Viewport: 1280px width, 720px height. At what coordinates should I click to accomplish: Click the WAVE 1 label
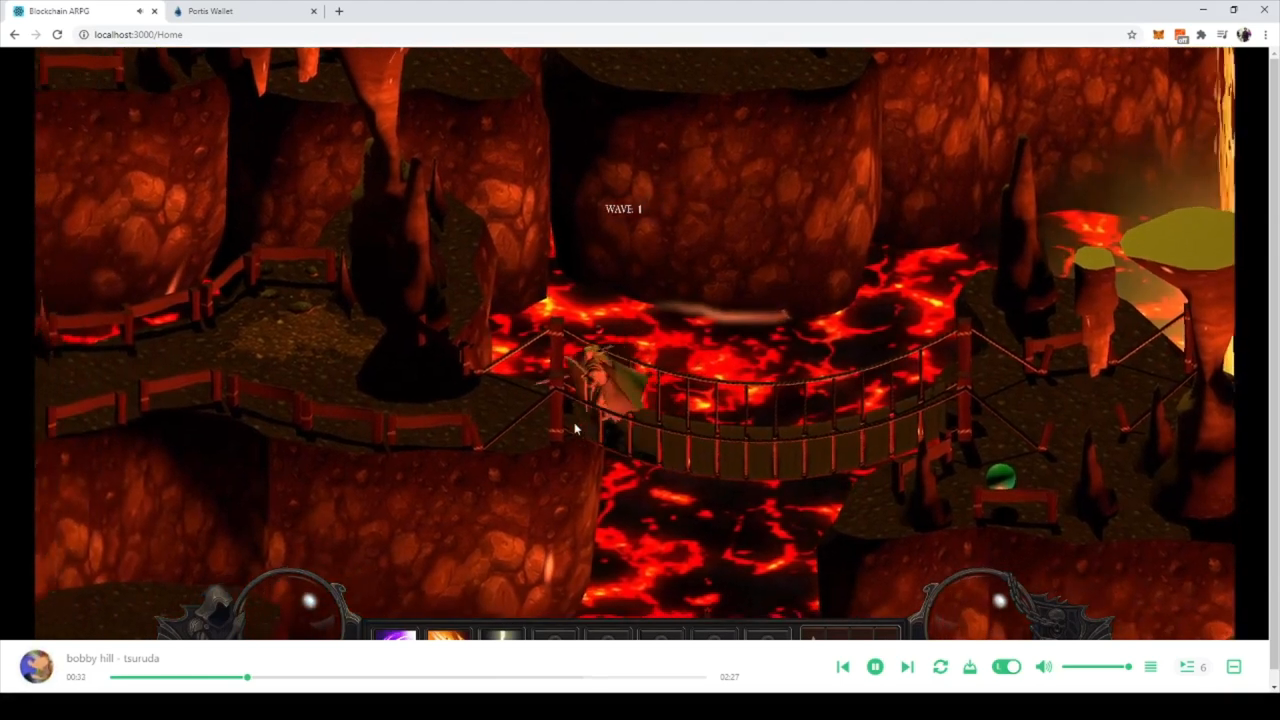point(623,209)
